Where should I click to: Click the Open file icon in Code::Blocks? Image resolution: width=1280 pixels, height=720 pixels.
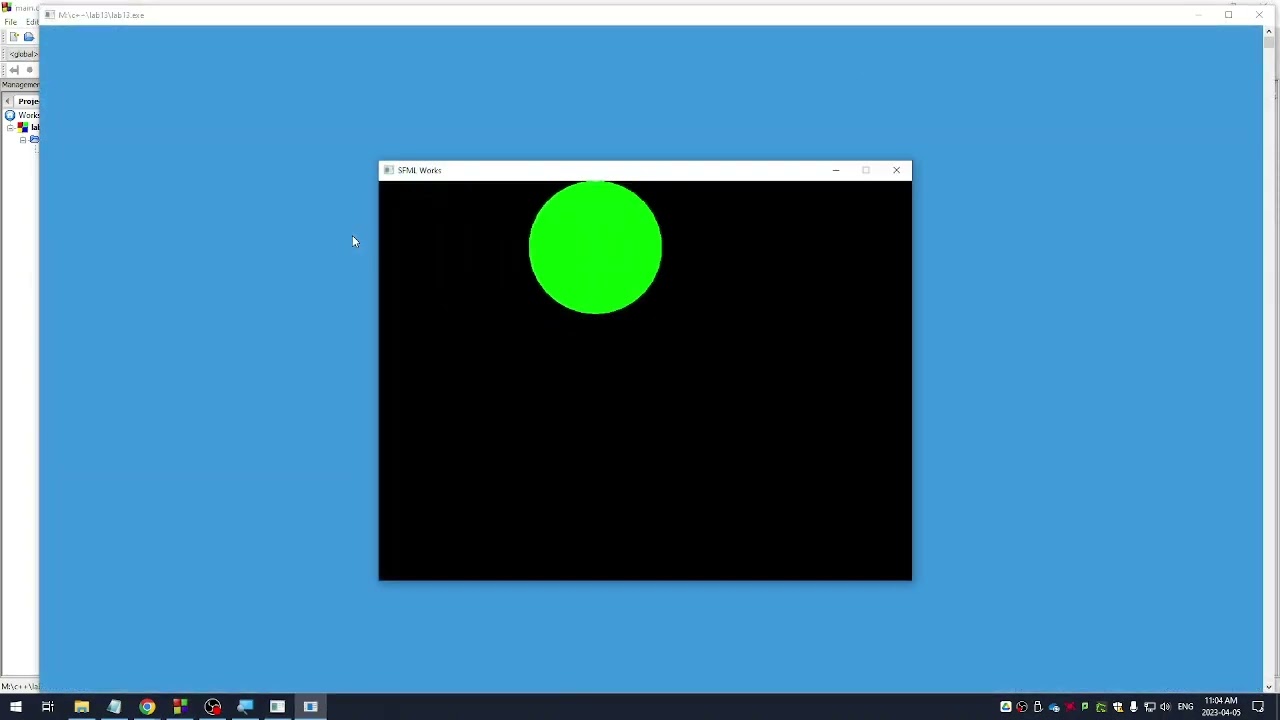[x=29, y=37]
